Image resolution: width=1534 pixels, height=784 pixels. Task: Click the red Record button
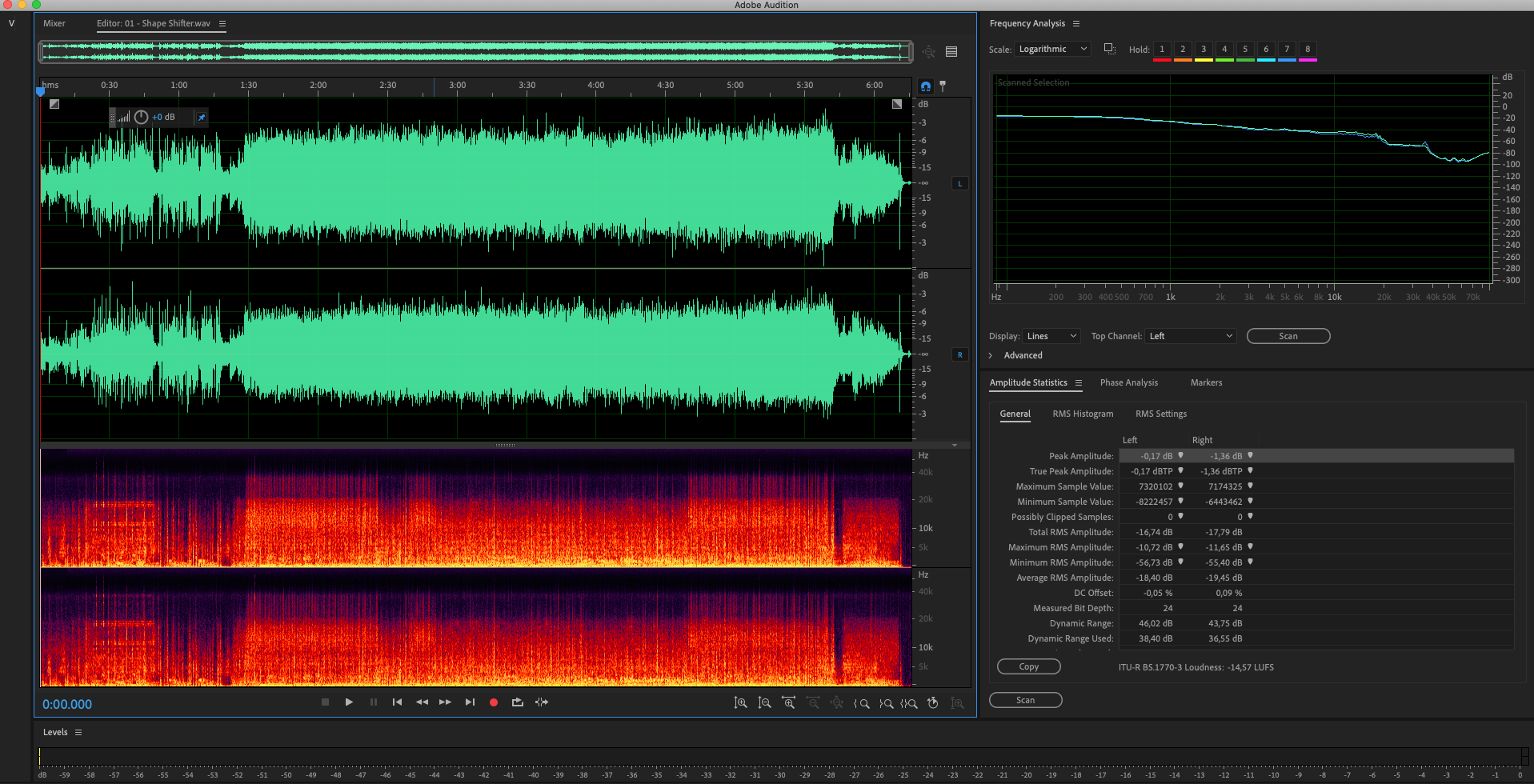pyautogui.click(x=494, y=702)
